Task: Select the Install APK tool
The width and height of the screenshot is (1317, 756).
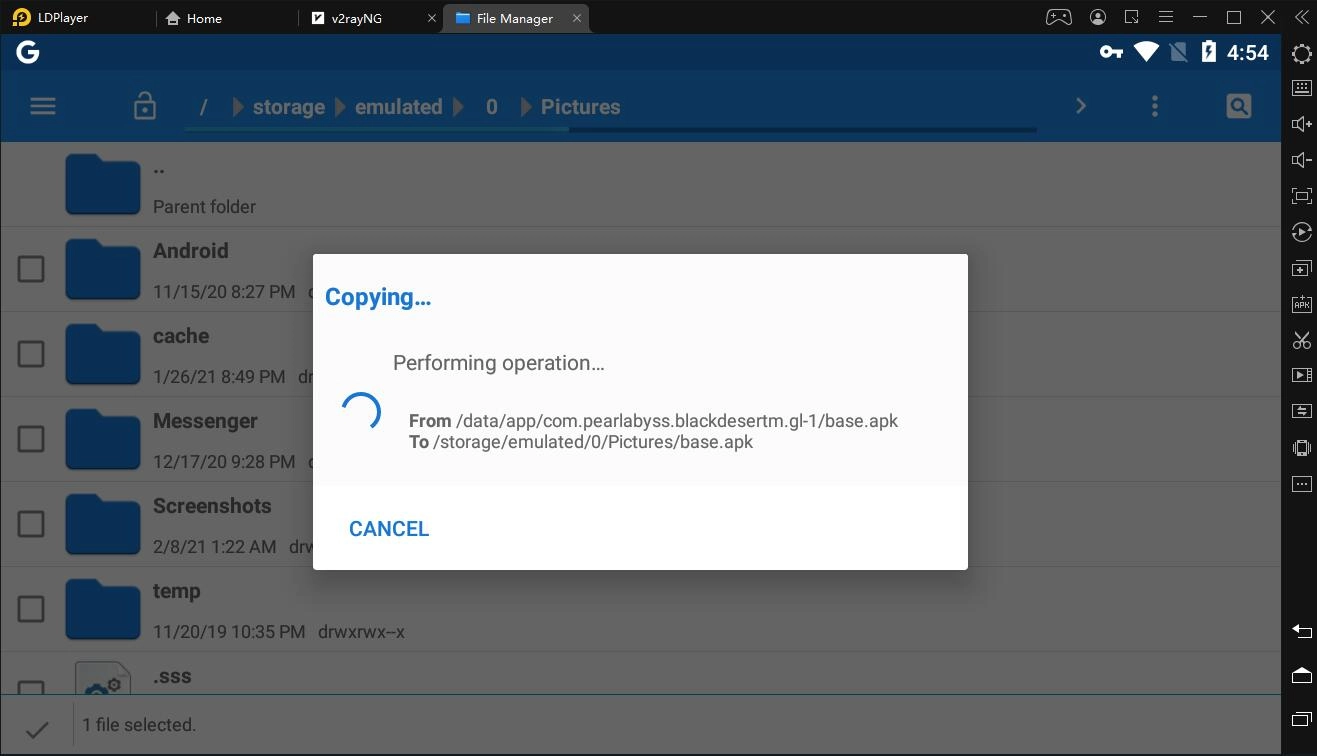Action: (1301, 304)
